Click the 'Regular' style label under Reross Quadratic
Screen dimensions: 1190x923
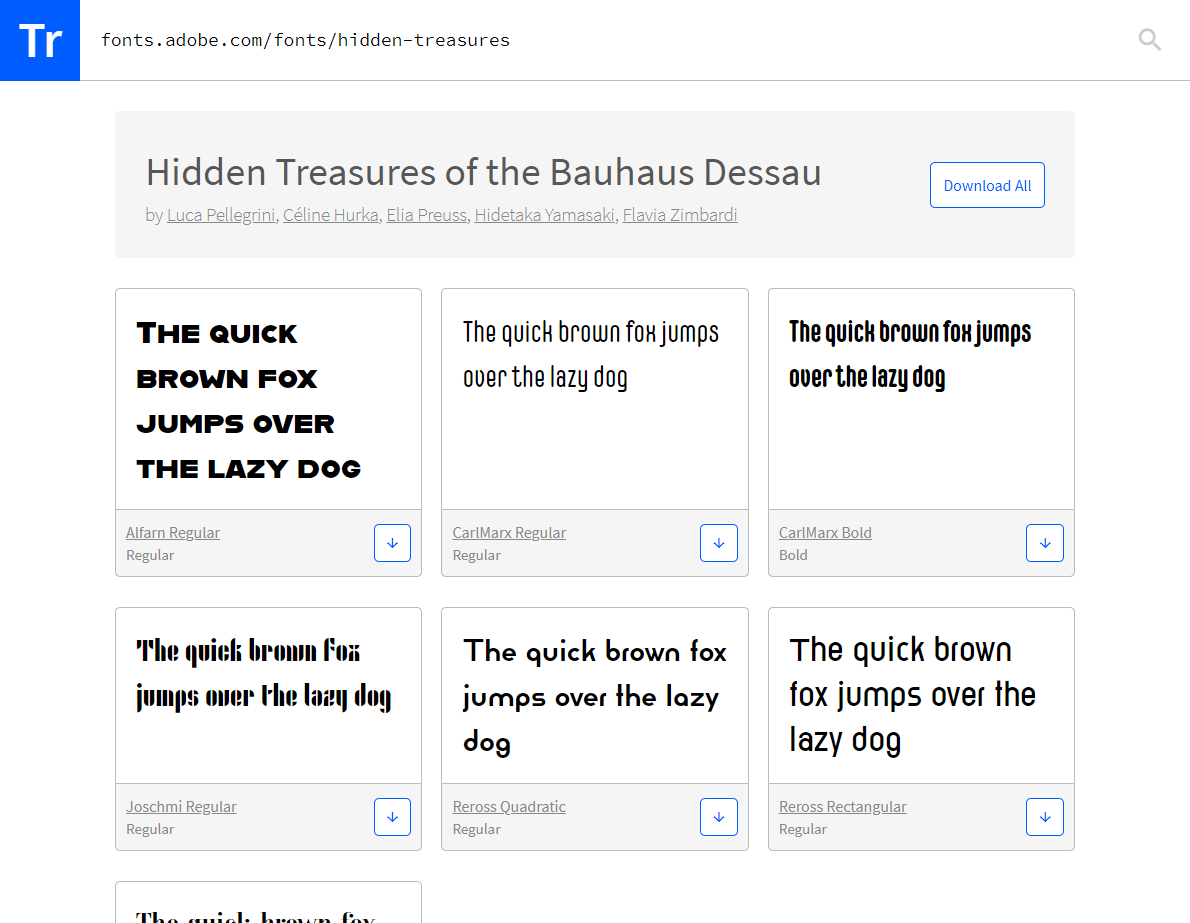pyautogui.click(x=477, y=829)
